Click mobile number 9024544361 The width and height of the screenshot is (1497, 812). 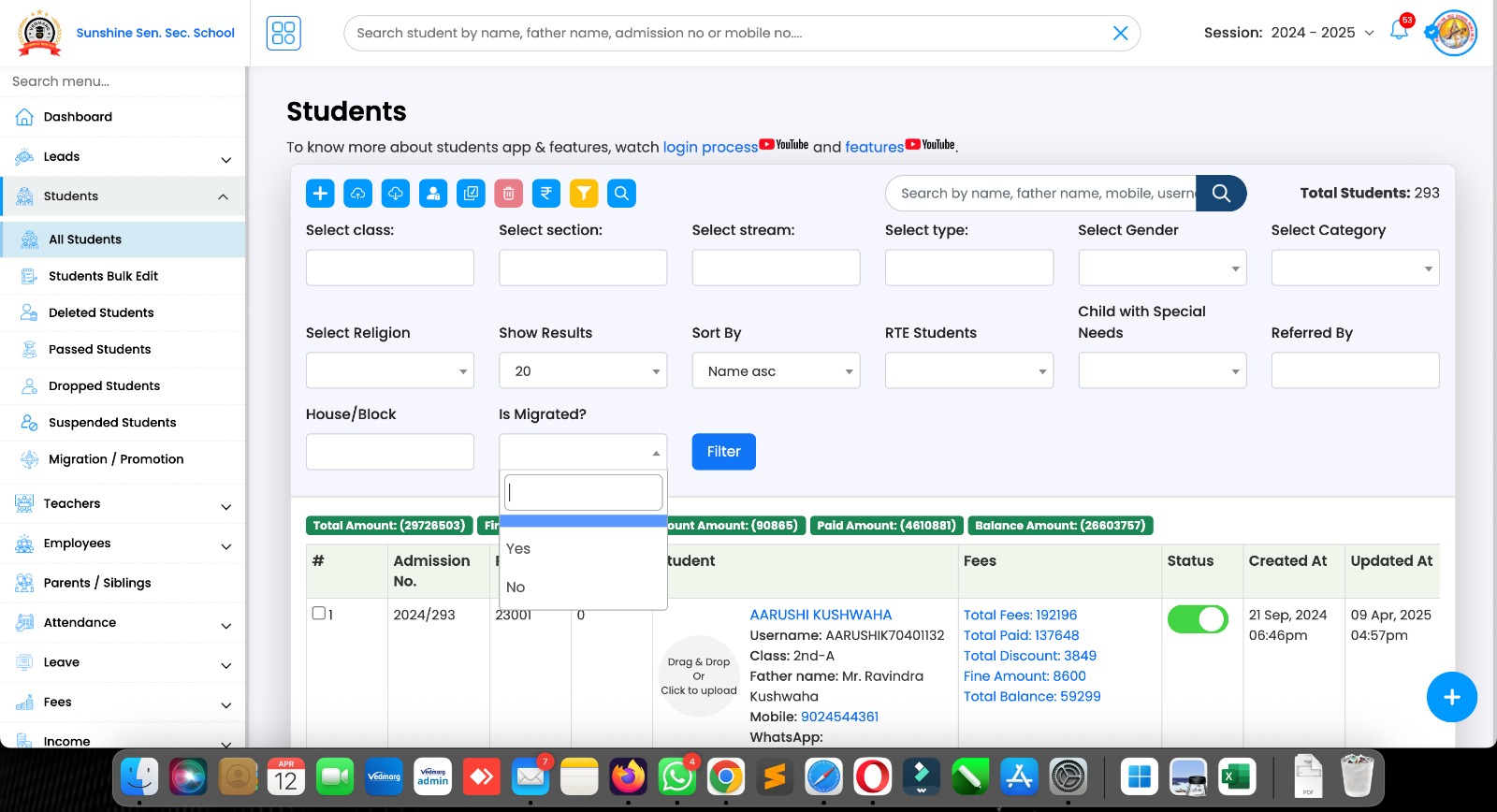[x=839, y=717]
